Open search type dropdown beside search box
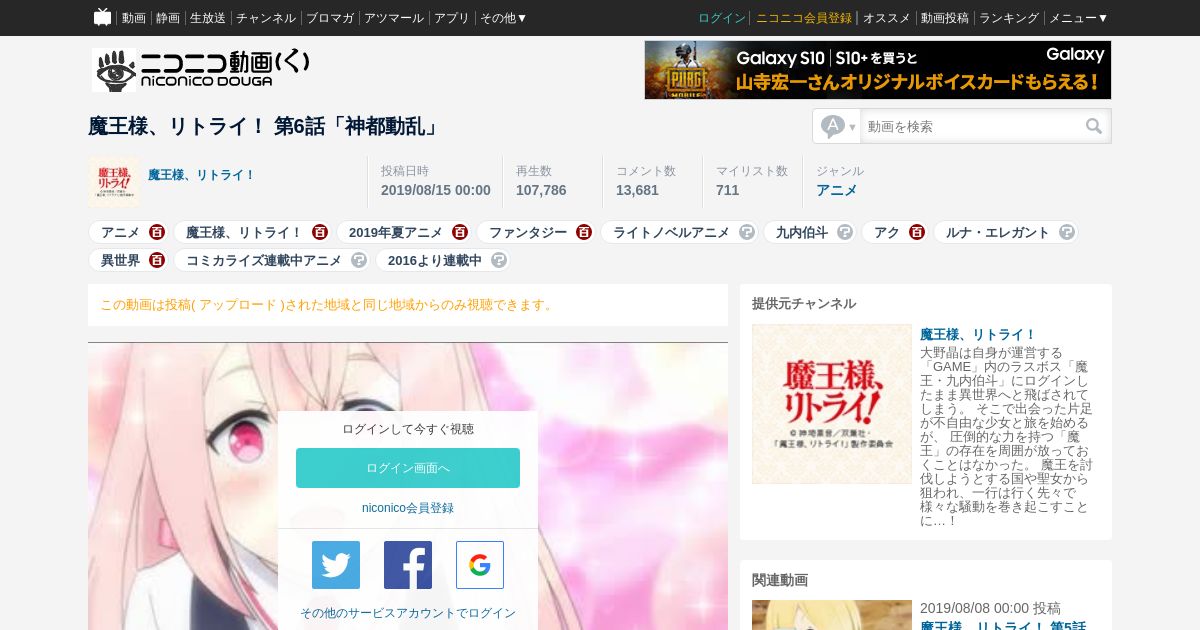 point(838,126)
